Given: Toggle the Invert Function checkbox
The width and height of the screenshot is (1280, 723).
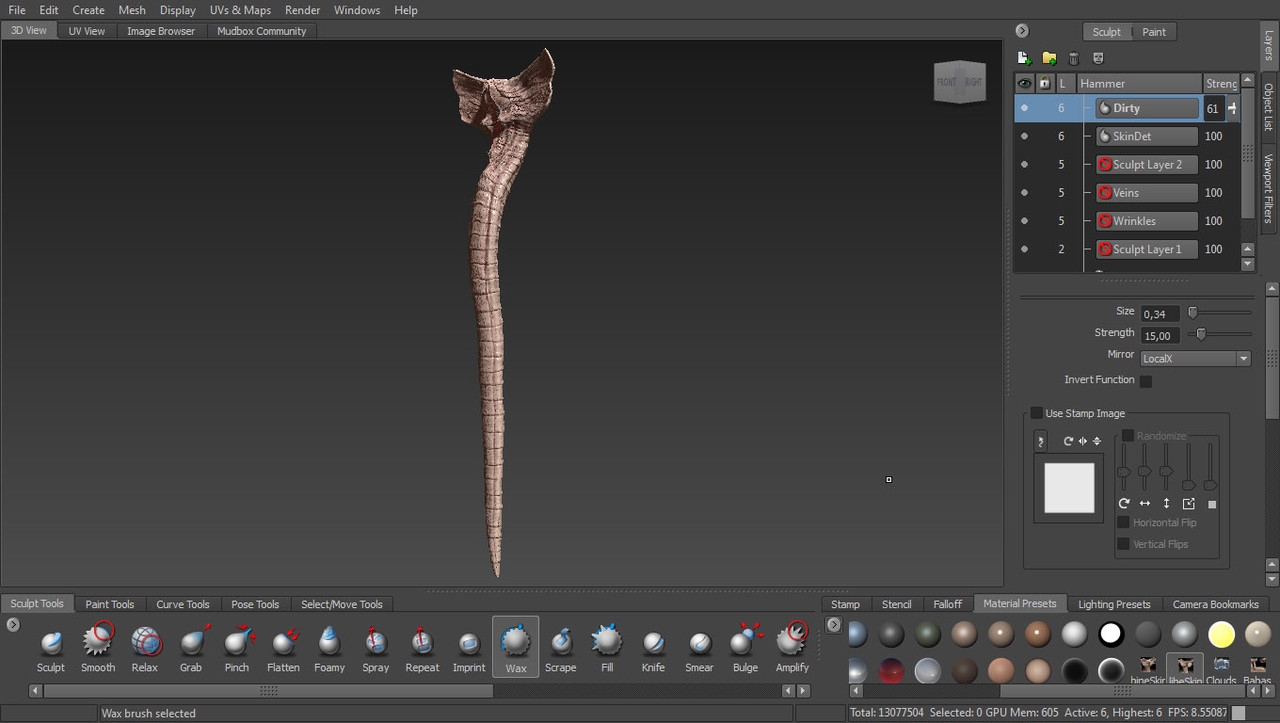Looking at the screenshot, I should pos(1146,381).
